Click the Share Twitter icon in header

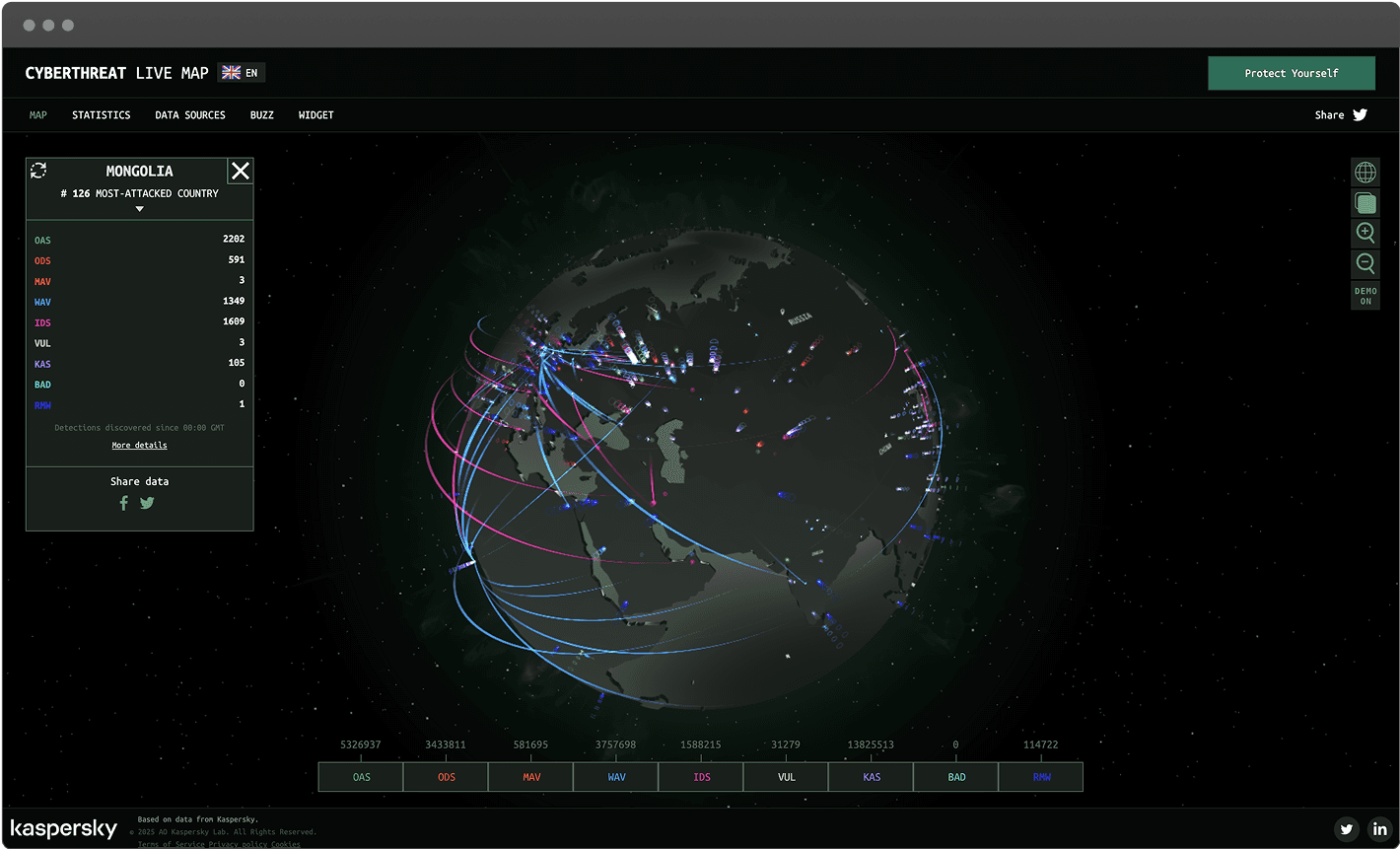[x=1360, y=115]
